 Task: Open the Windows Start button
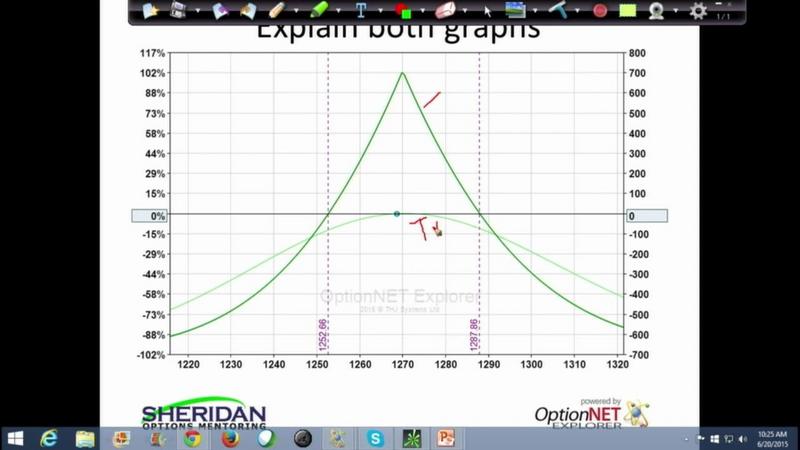point(15,438)
